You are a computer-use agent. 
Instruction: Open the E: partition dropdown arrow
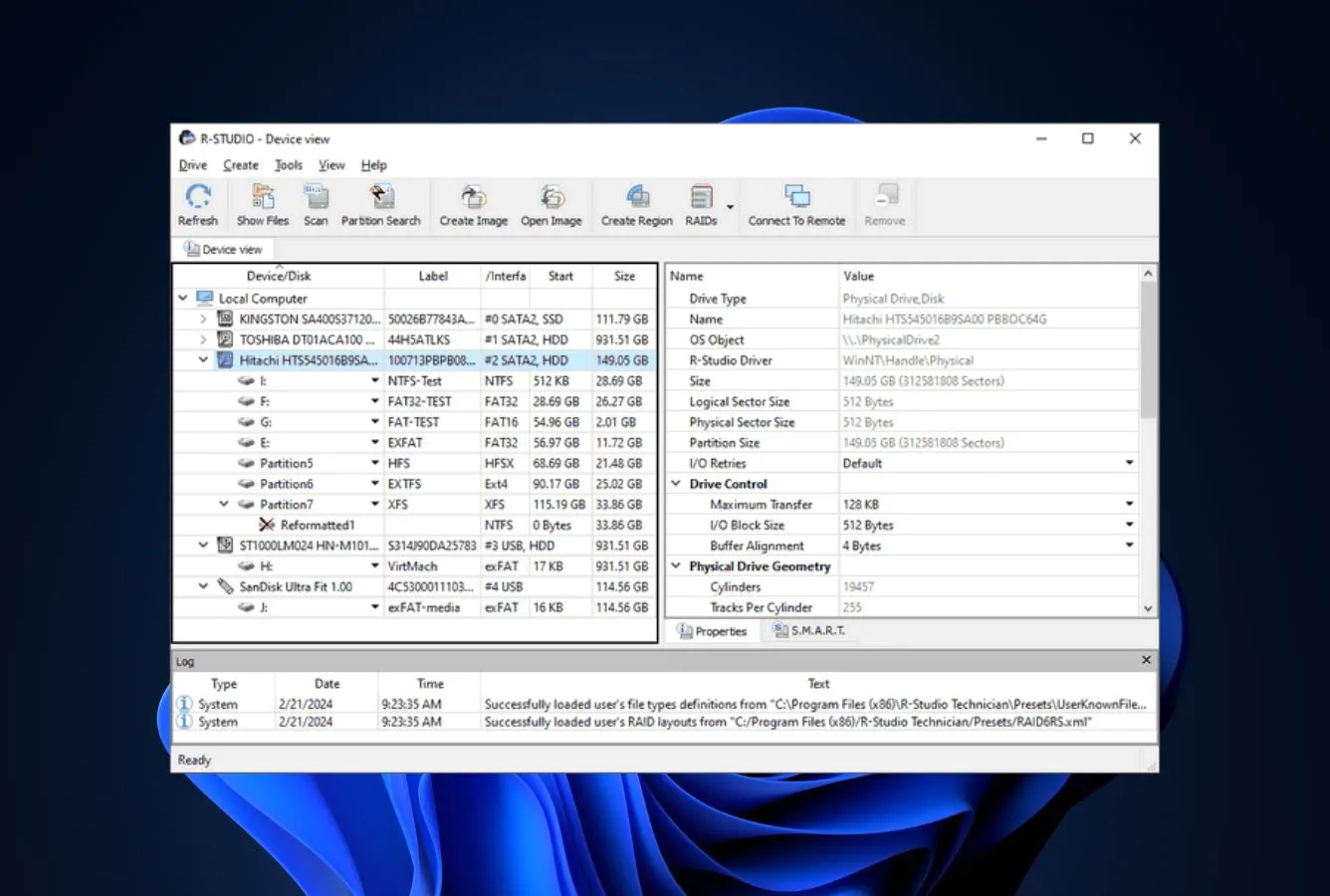coord(375,443)
